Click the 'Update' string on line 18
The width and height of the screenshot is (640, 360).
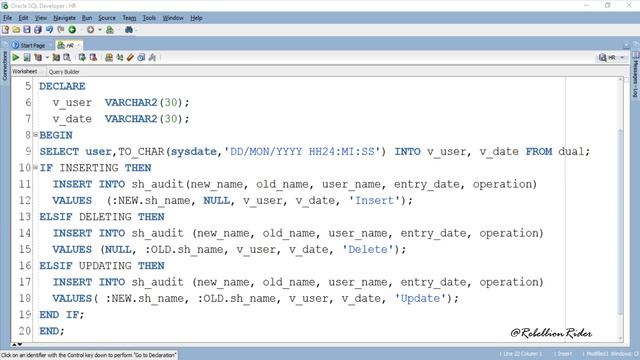click(x=420, y=298)
